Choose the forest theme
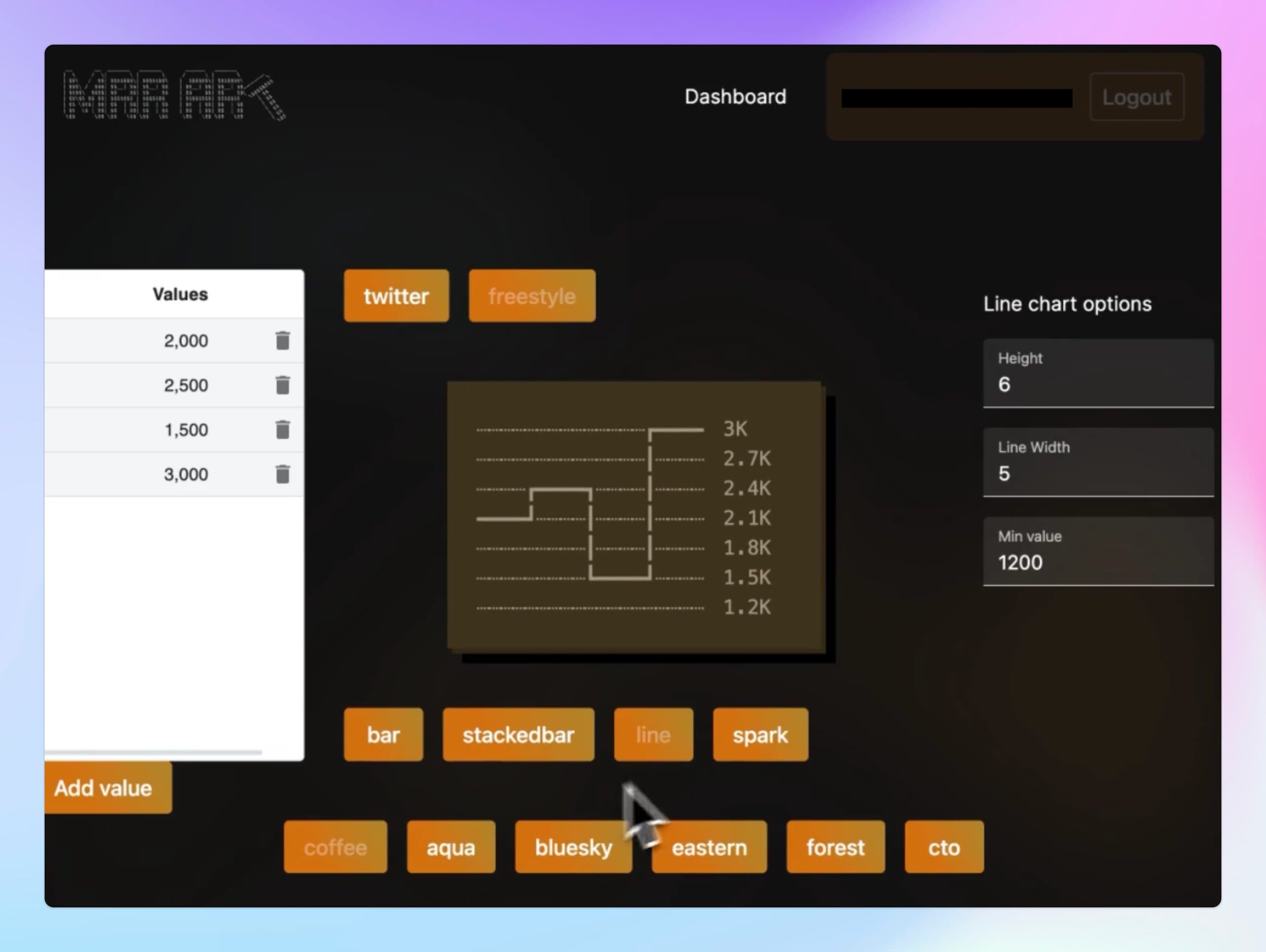Viewport: 1266px width, 952px height. coord(835,847)
